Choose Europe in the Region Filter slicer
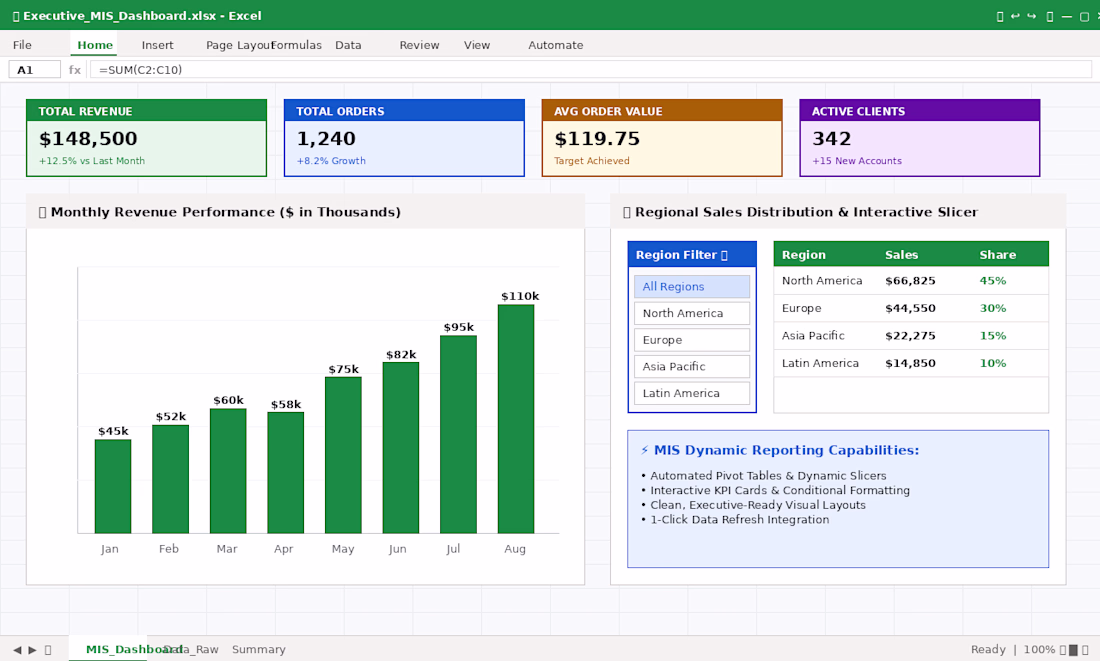 (x=692, y=340)
